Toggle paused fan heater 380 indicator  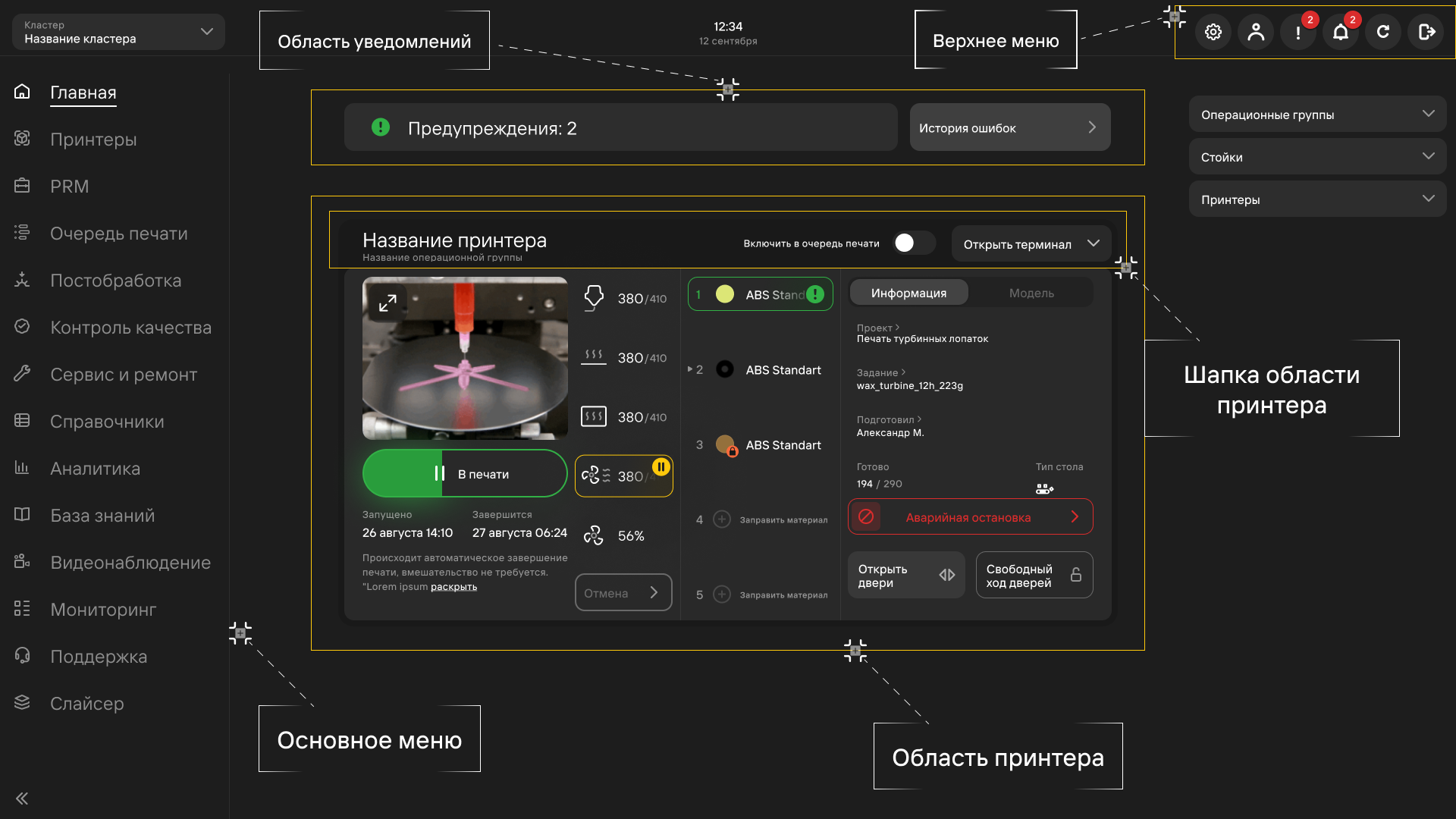click(x=624, y=475)
